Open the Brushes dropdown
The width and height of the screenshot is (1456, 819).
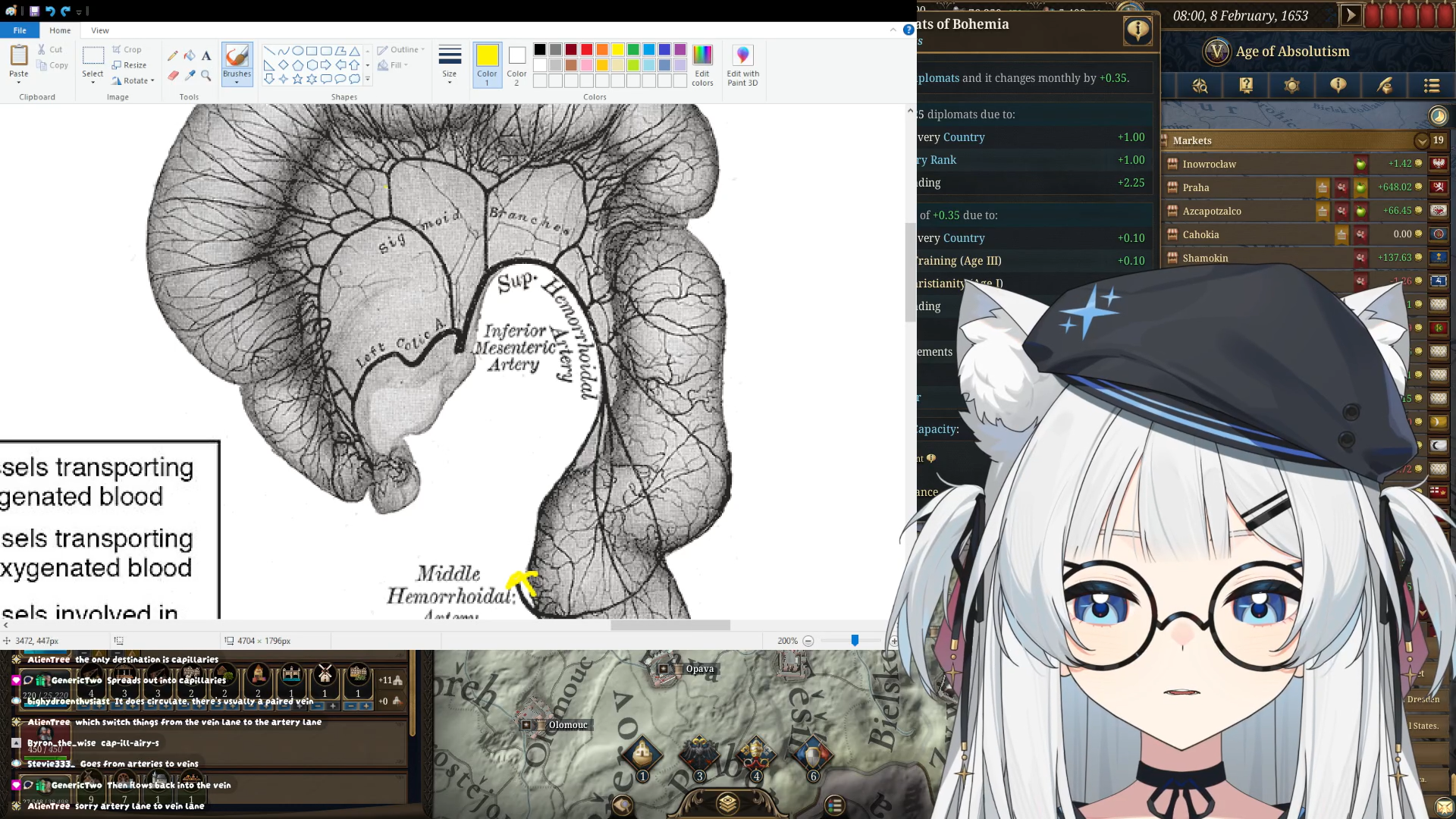pyautogui.click(x=237, y=80)
